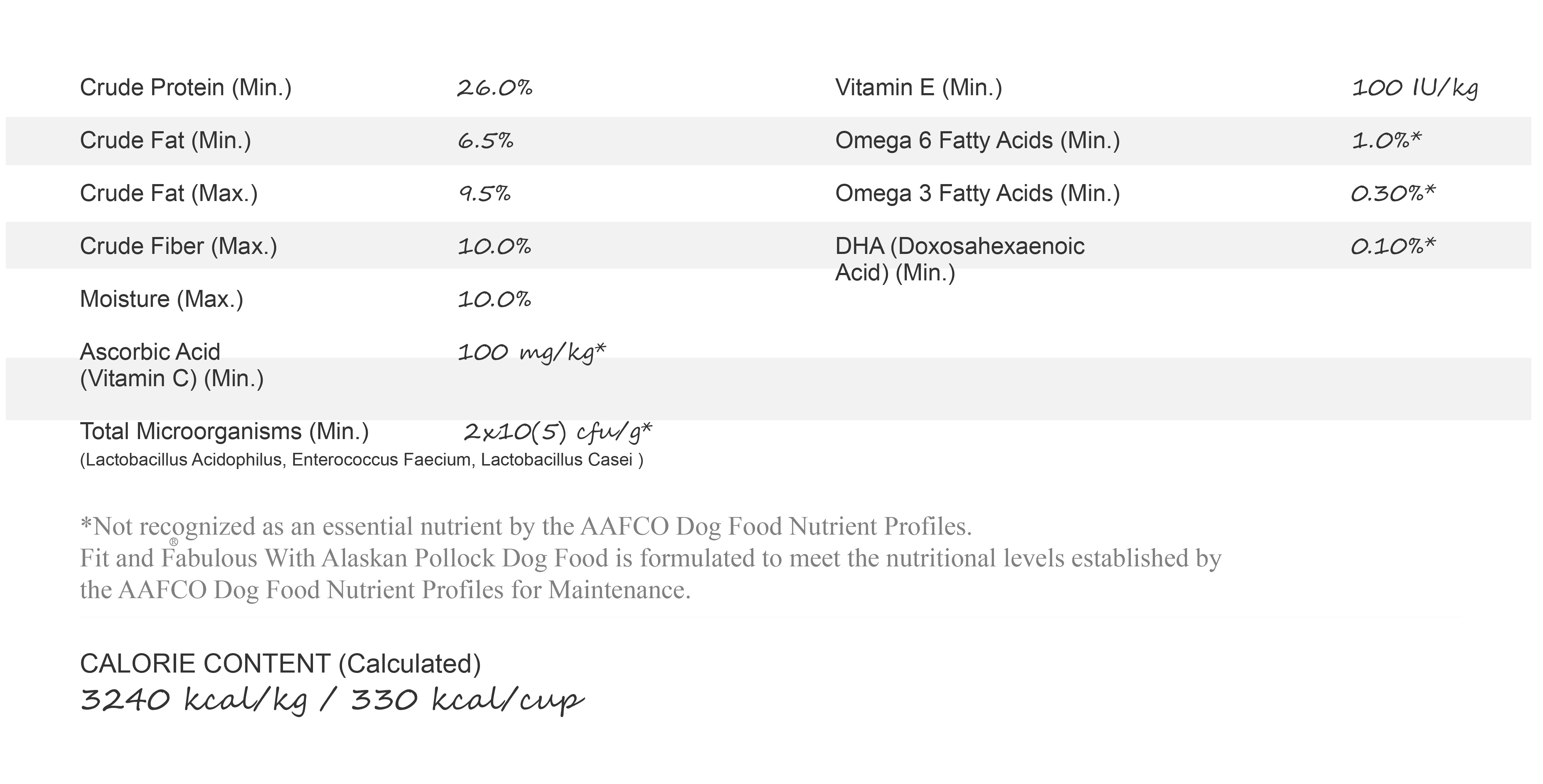Viewport: 1543px width, 784px height.
Task: Click the Crude Protein (Min.) label
Action: coord(186,88)
